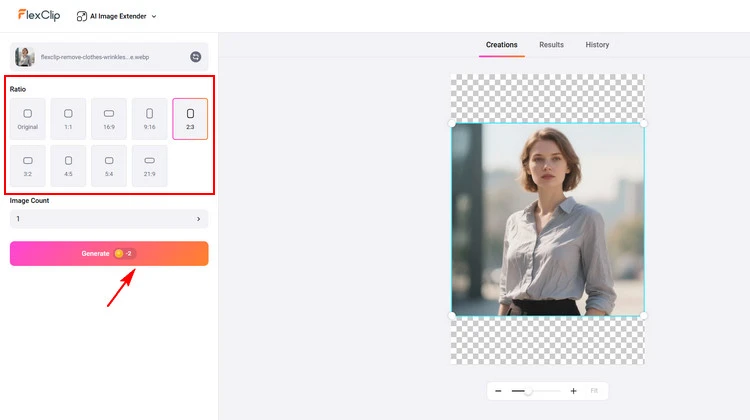Click the zoom in plus icon
Viewport: 750px width, 420px height.
click(x=574, y=391)
